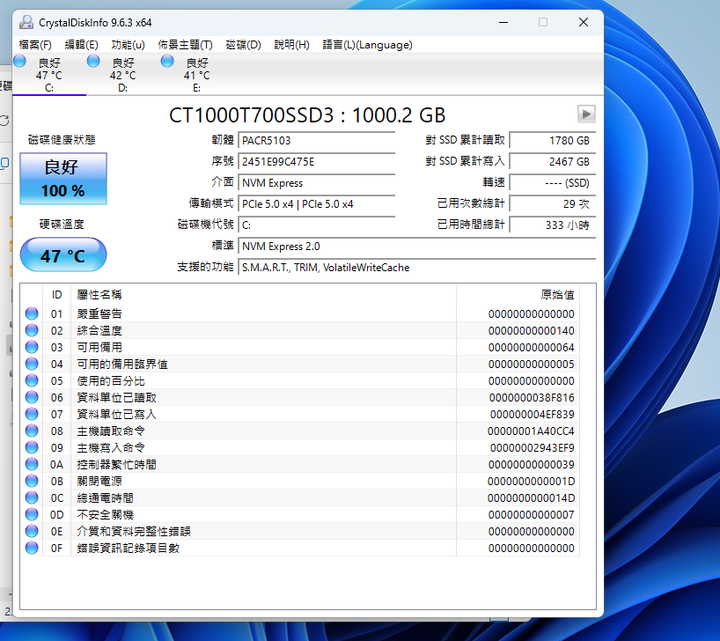
Task: Click status icon of attribute 02 綜合溫度
Action: pos(32,330)
